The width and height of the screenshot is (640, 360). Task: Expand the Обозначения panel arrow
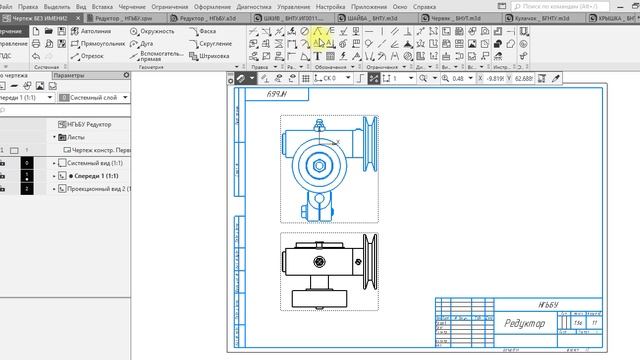tap(353, 67)
